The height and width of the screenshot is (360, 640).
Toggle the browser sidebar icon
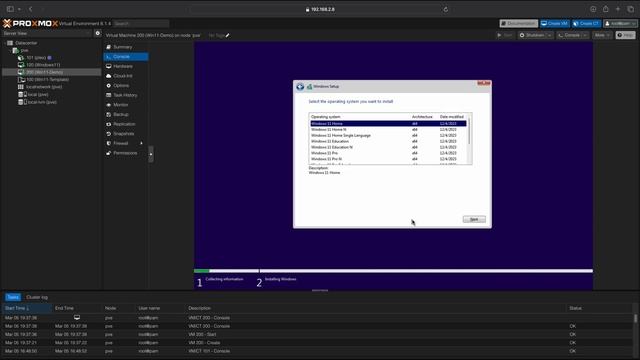pos(10,9)
